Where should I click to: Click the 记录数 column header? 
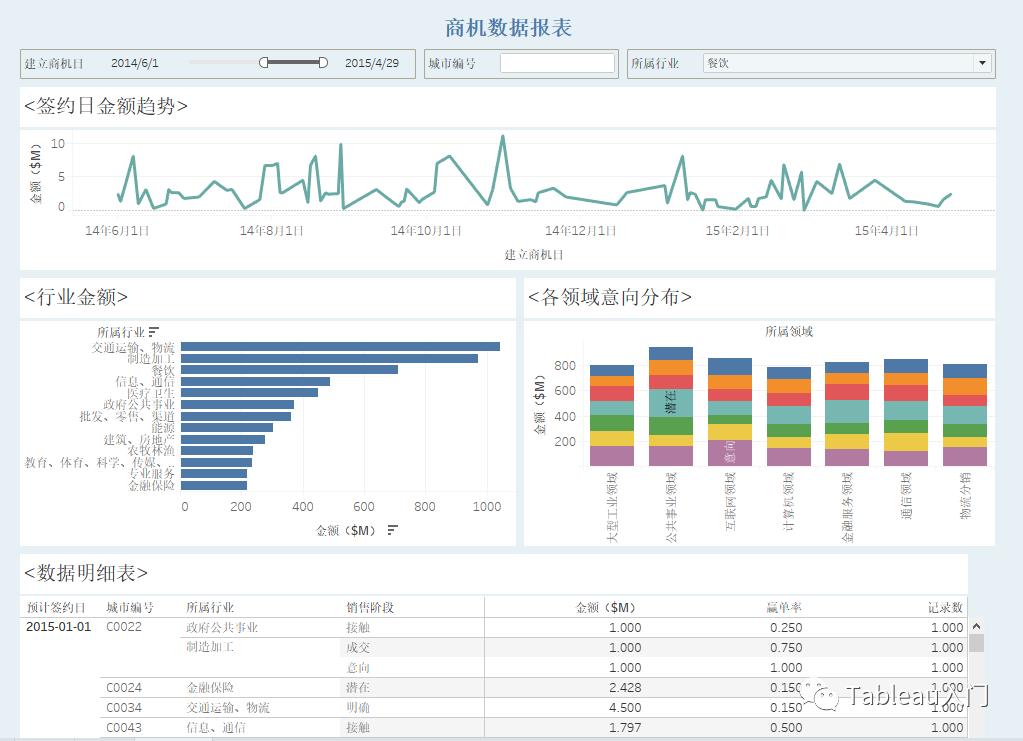click(x=945, y=607)
